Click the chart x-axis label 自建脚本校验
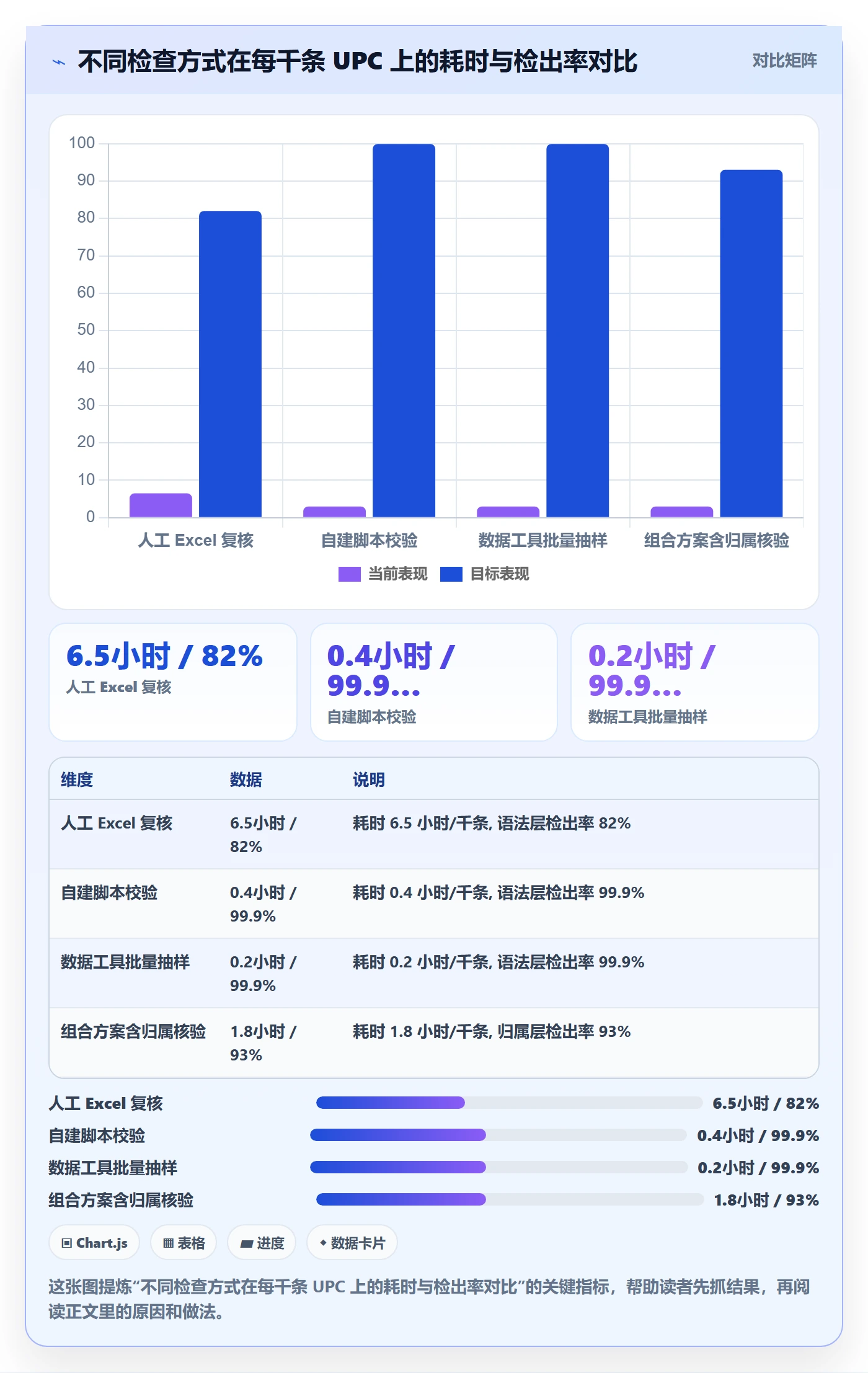Viewport: 868px width, 1373px height. coord(369,541)
